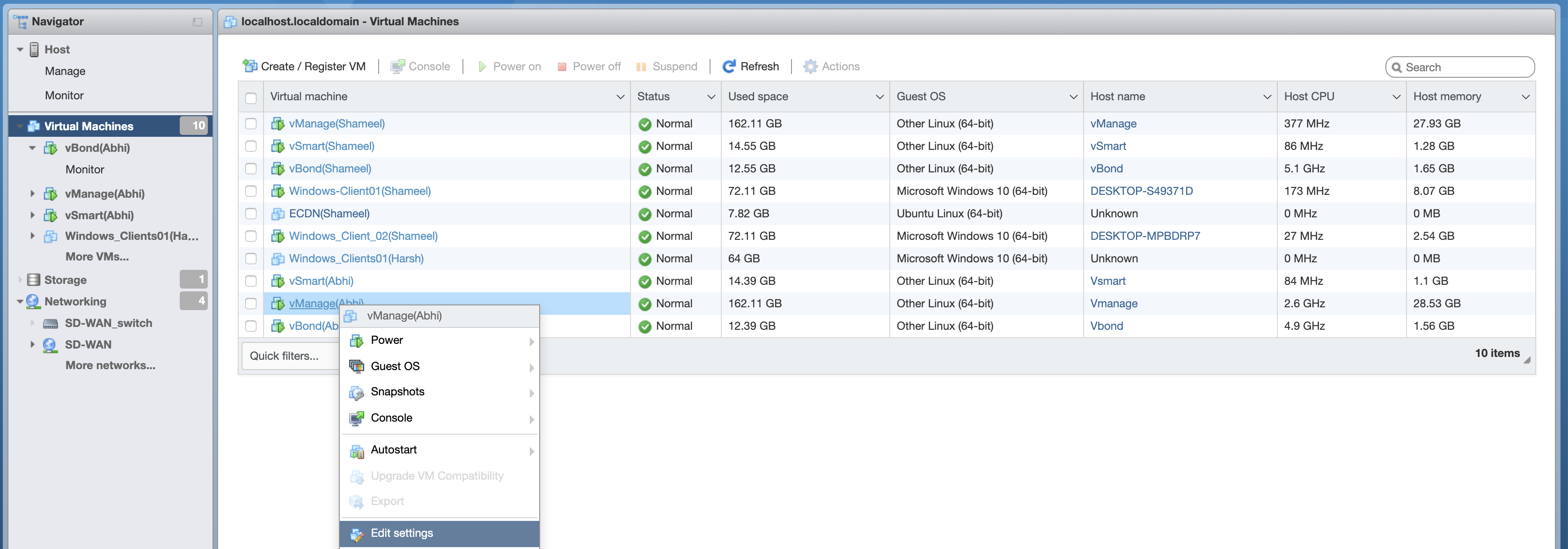
Task: Tick the checkbox beside ECDN(Shameel)
Action: [x=251, y=213]
